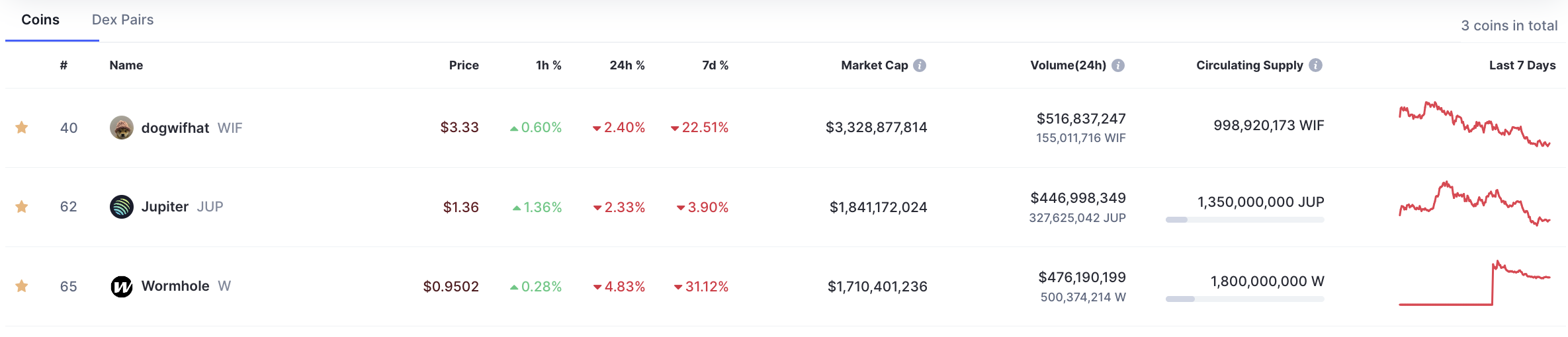The image size is (1568, 337).
Task: Open the Jupiter coin page
Action: [165, 207]
